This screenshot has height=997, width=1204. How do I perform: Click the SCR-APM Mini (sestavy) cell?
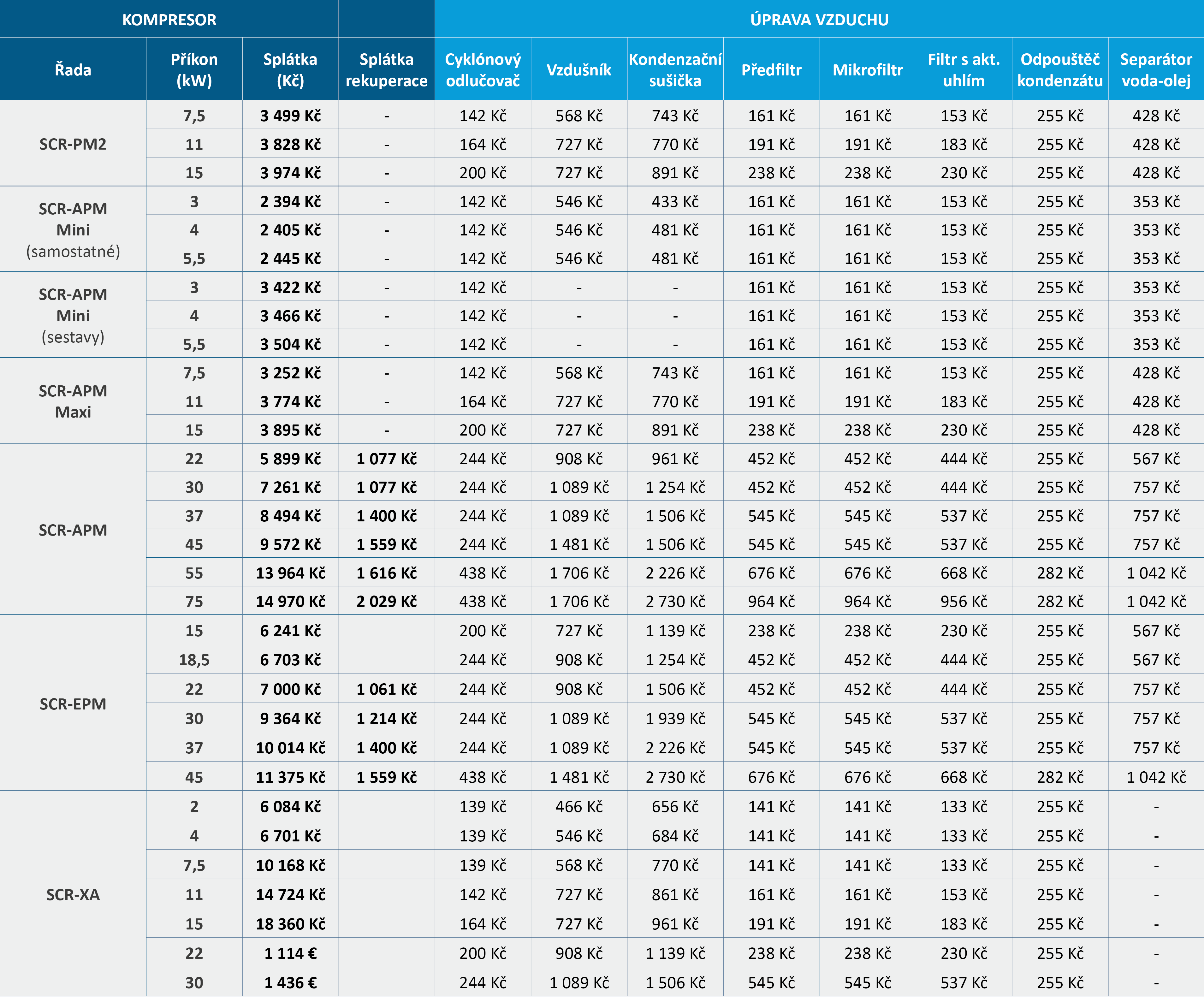[73, 315]
